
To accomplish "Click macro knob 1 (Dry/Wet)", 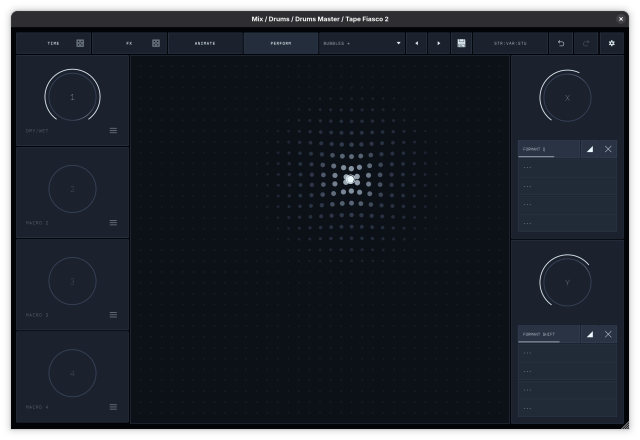I will (x=73, y=97).
